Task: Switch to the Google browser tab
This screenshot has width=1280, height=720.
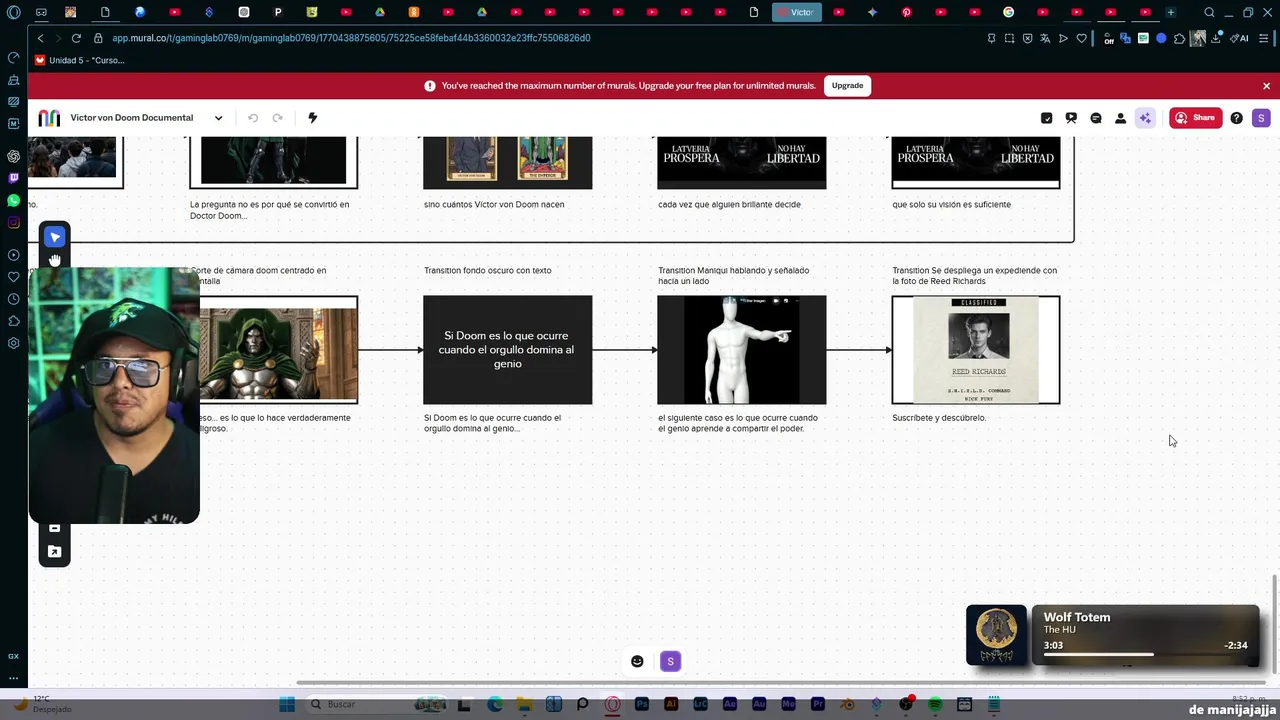Action: 1009,12
